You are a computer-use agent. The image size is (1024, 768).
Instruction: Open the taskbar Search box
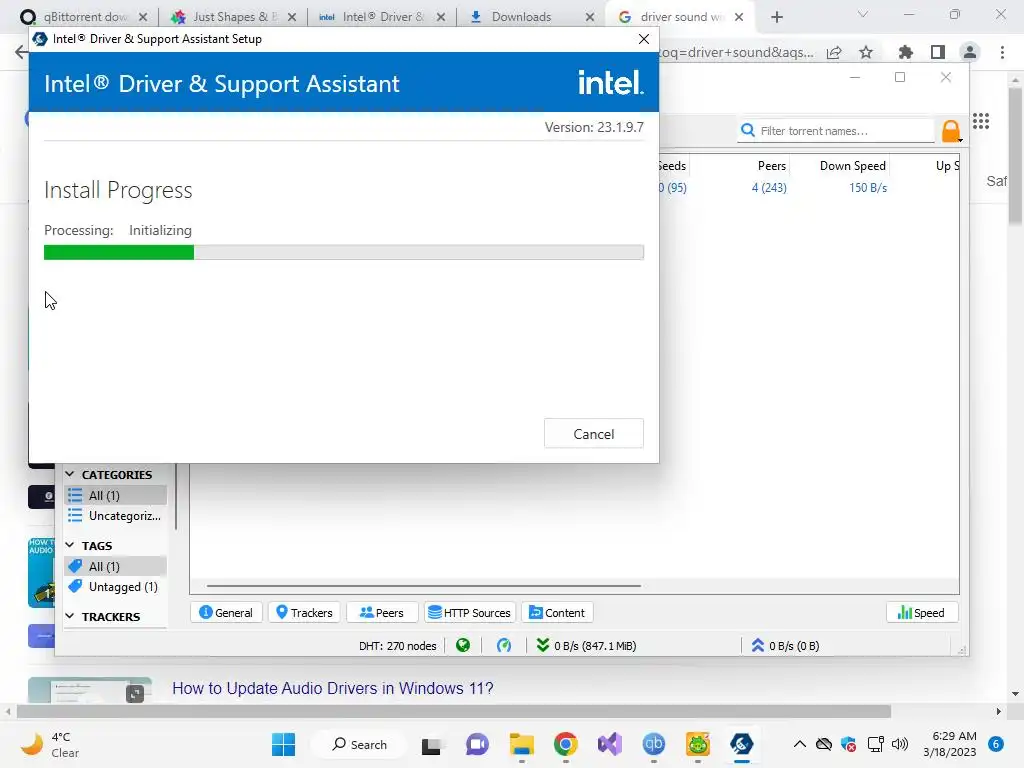[x=359, y=744]
